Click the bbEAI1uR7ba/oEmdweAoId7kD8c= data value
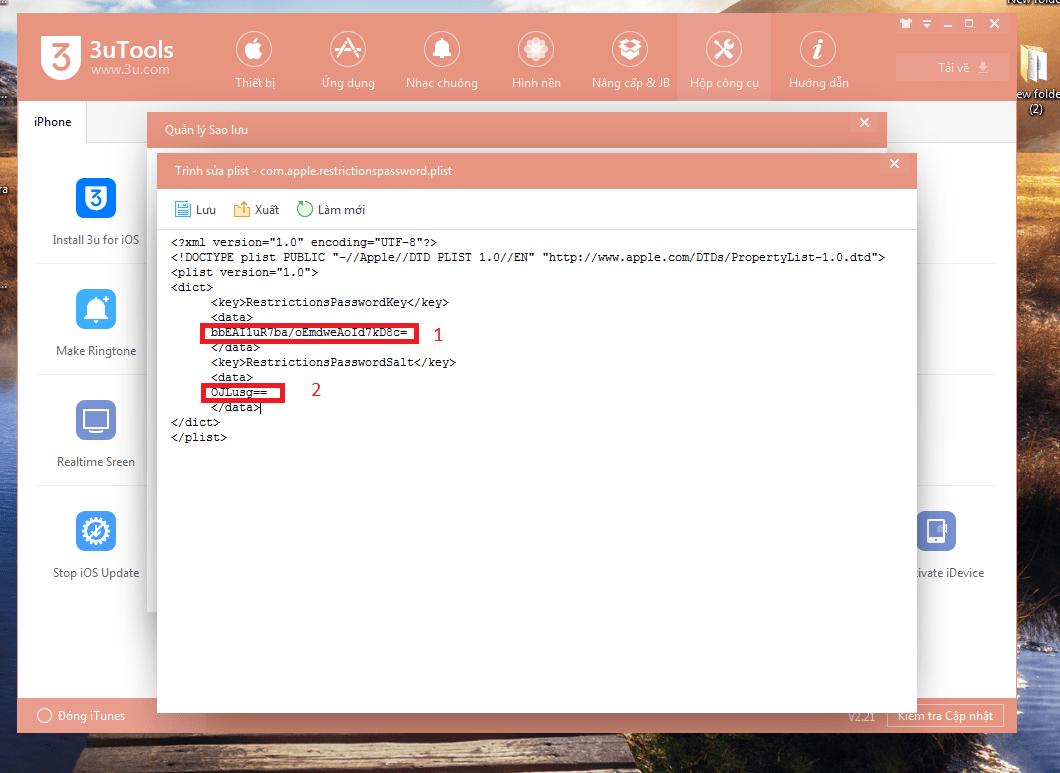 (x=309, y=332)
